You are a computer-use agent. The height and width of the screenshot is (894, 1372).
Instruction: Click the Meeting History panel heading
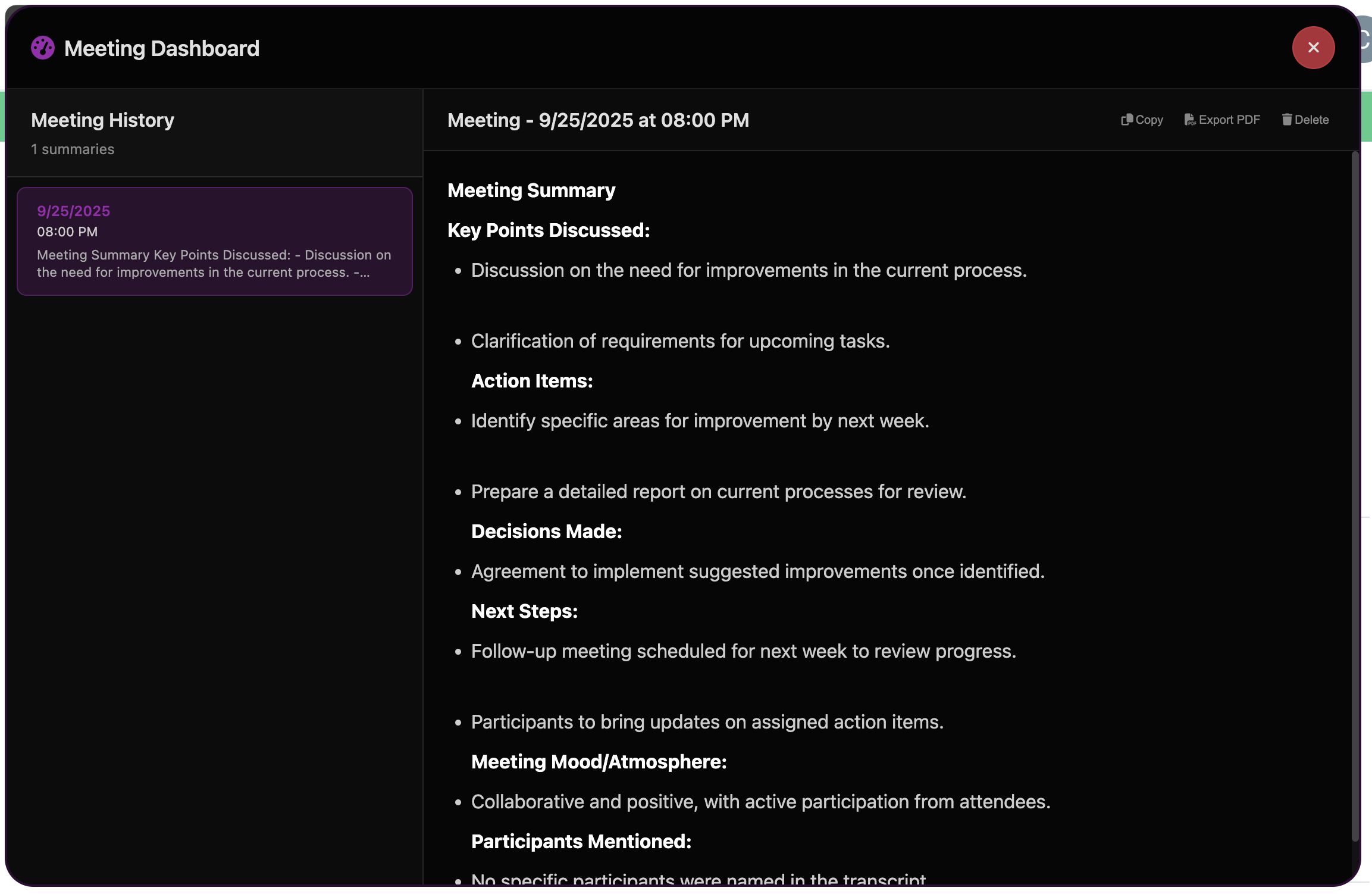[x=102, y=120]
